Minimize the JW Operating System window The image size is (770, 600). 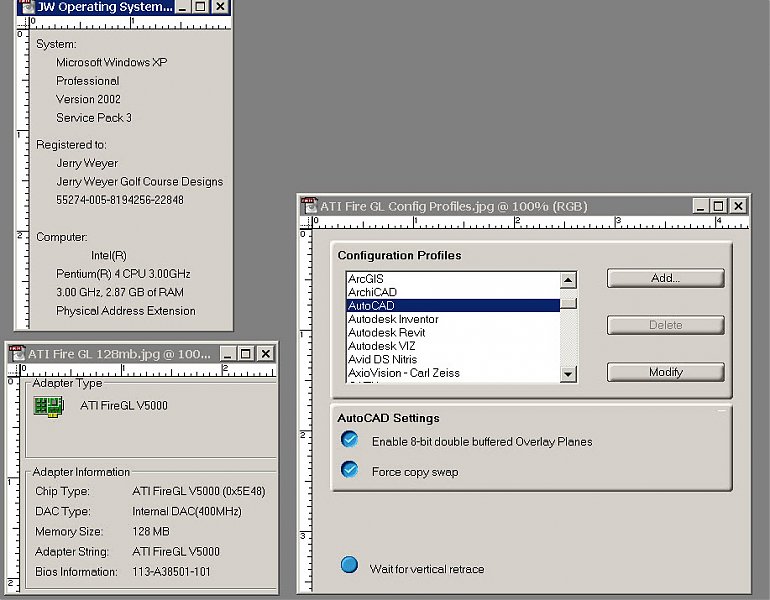tap(182, 7)
